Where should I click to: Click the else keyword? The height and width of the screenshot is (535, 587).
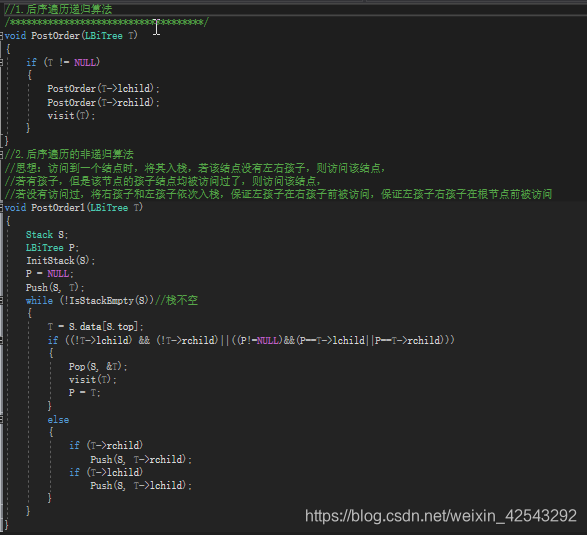tap(58, 420)
